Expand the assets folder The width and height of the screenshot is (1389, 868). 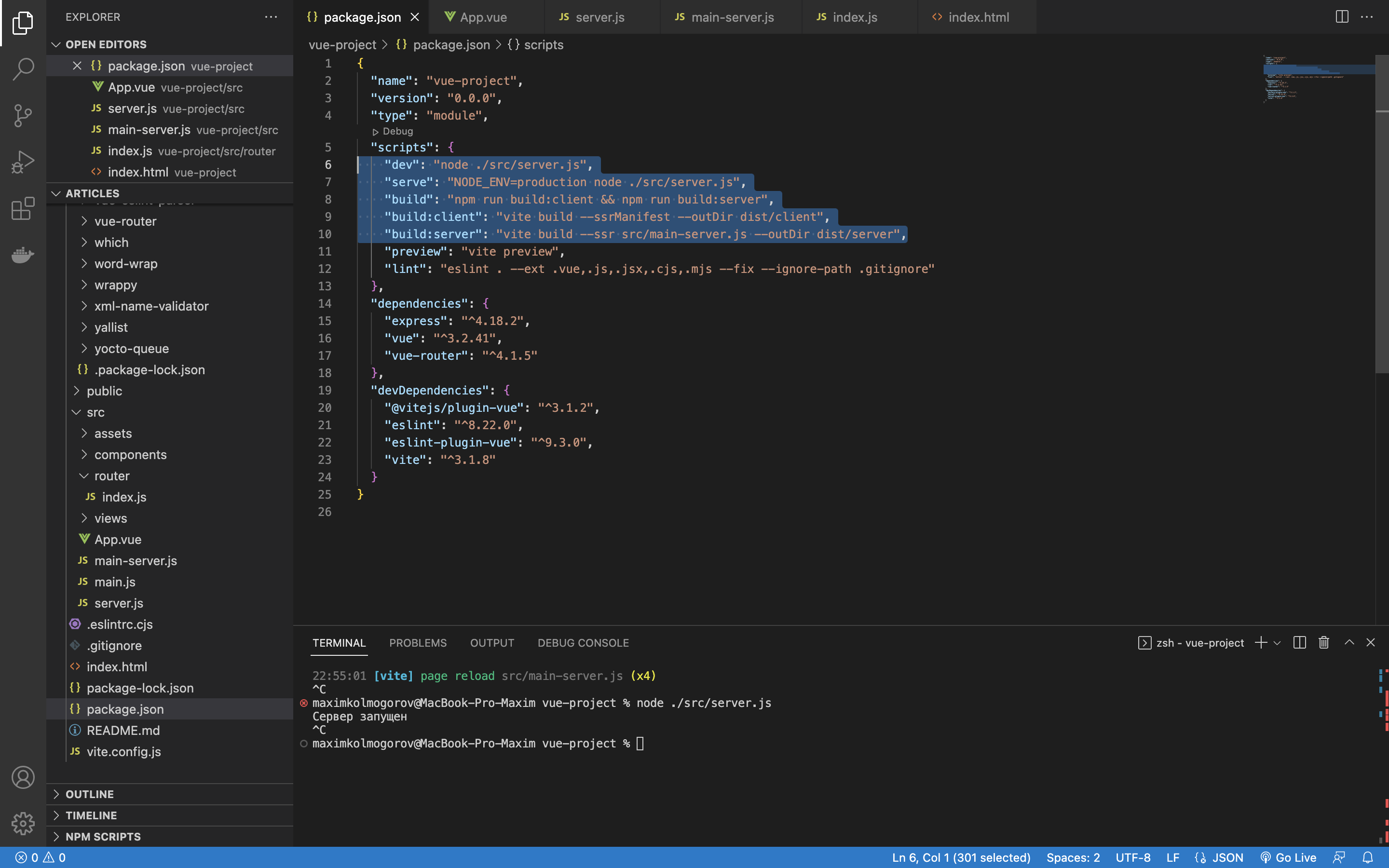point(169,434)
